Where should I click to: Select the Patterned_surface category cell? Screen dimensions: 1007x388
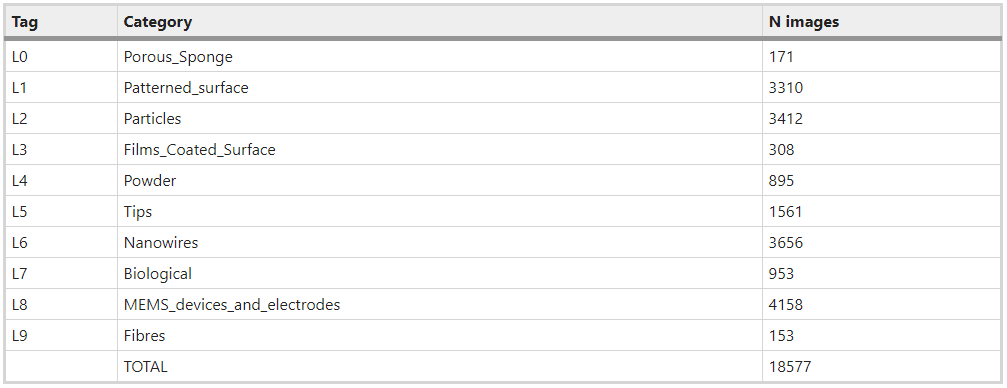439,87
